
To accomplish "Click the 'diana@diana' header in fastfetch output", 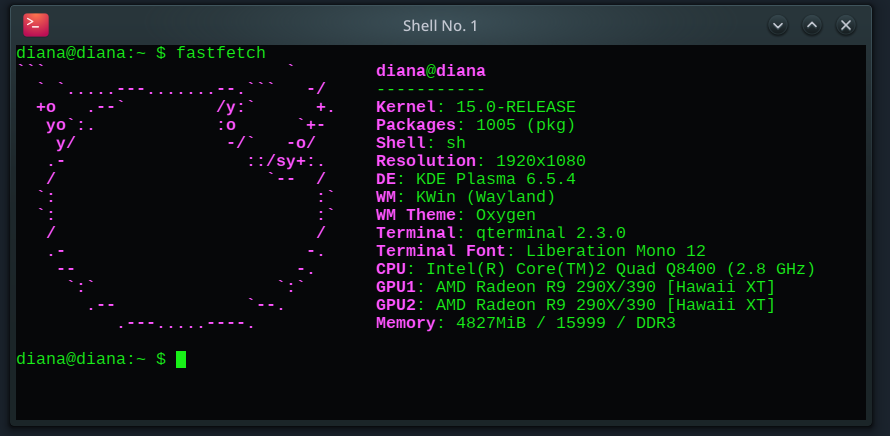I will pyautogui.click(x=431, y=71).
